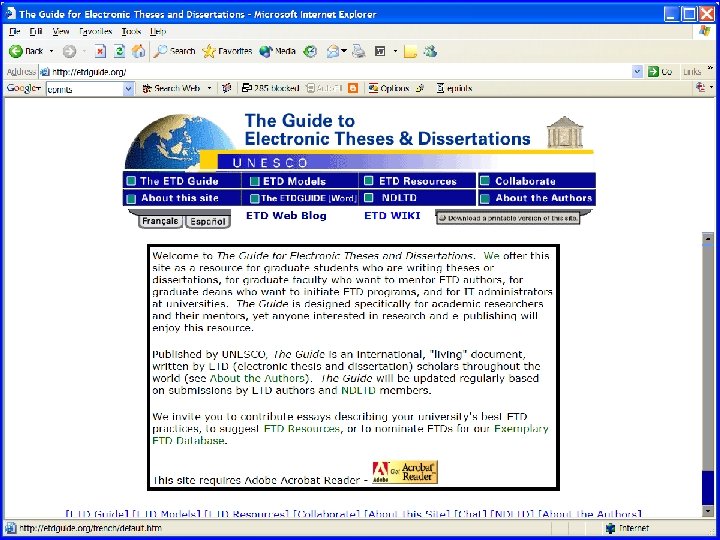The width and height of the screenshot is (720, 540).
Task: Open ETD Models in the navigation bar
Action: click(299, 181)
